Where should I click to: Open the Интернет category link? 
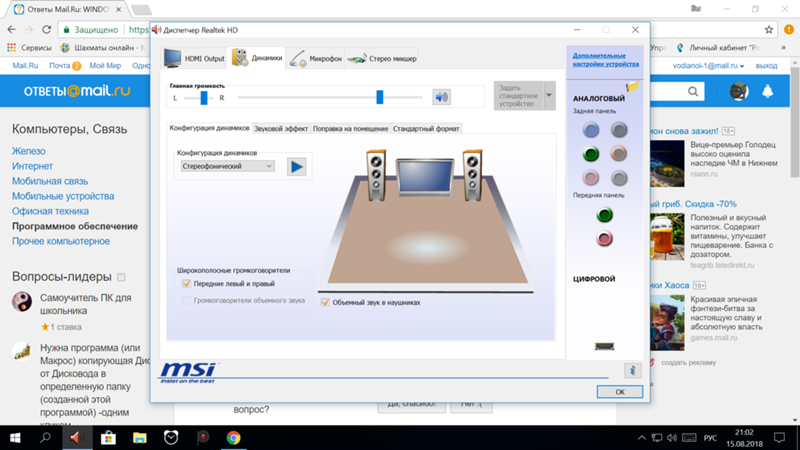click(x=32, y=166)
